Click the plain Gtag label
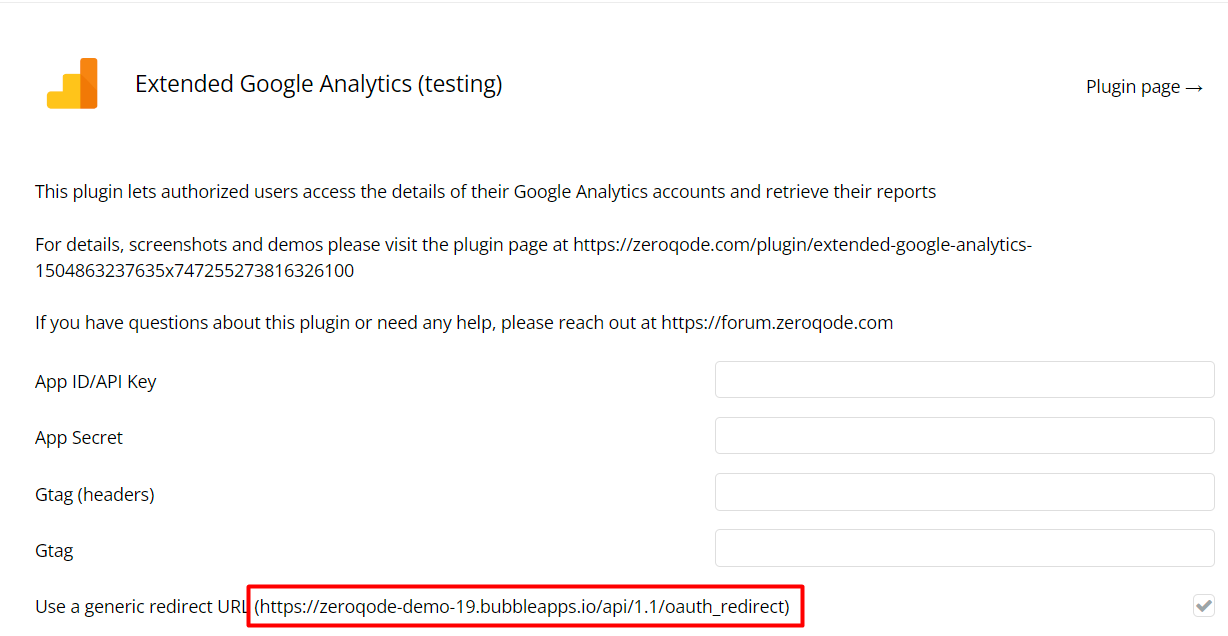Viewport: 1228px width, 636px height. click(54, 550)
